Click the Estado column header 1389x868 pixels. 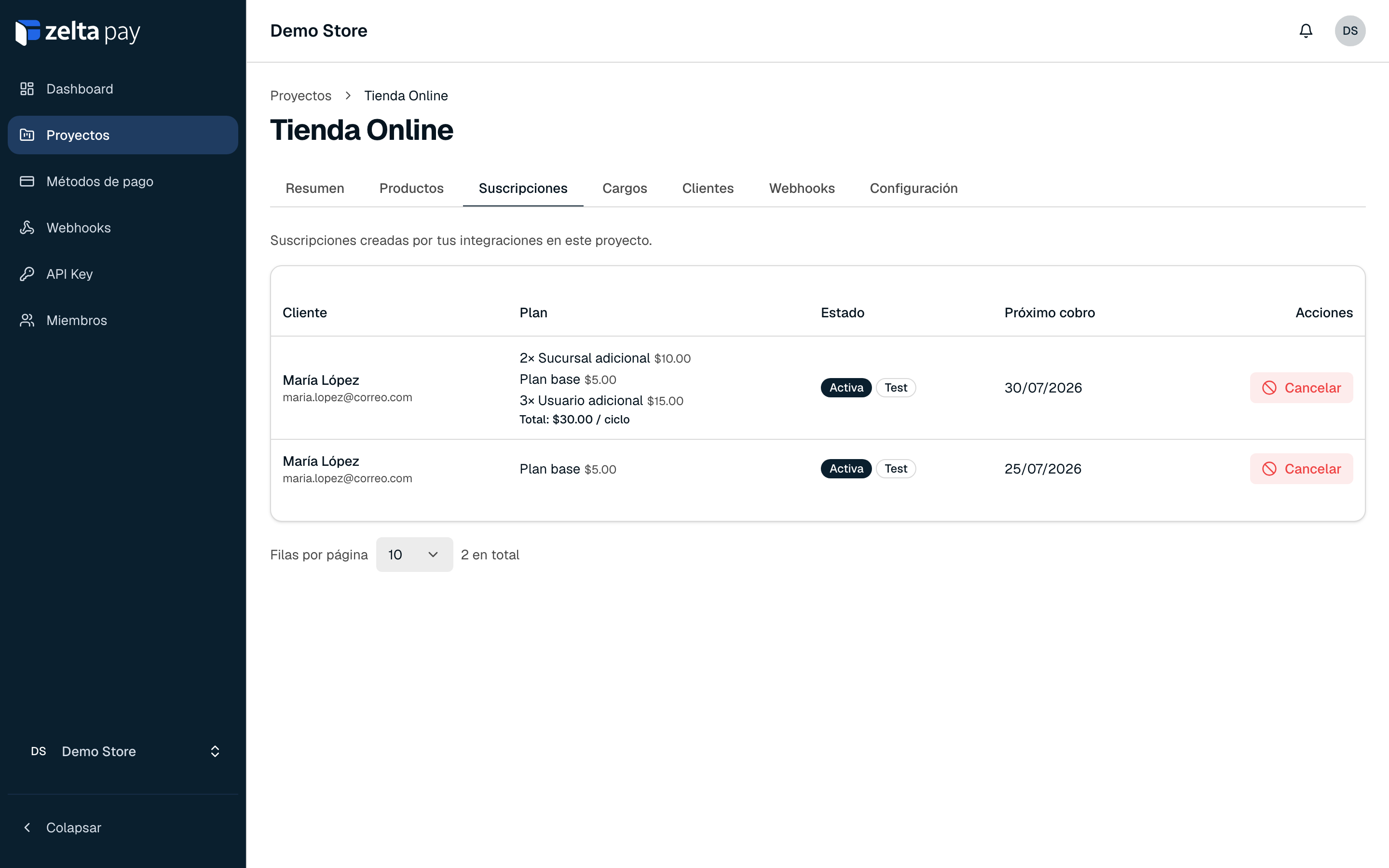pos(842,313)
